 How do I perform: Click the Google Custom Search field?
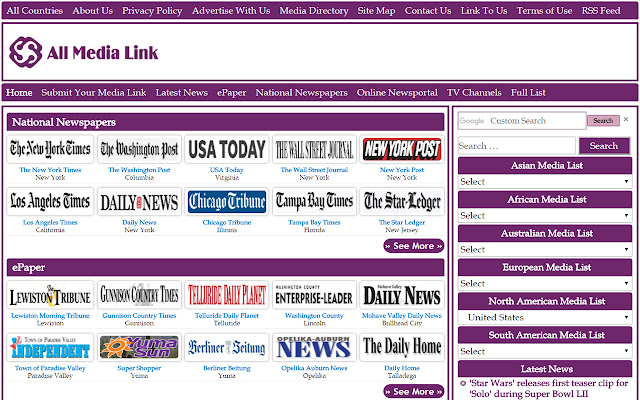[x=522, y=121]
